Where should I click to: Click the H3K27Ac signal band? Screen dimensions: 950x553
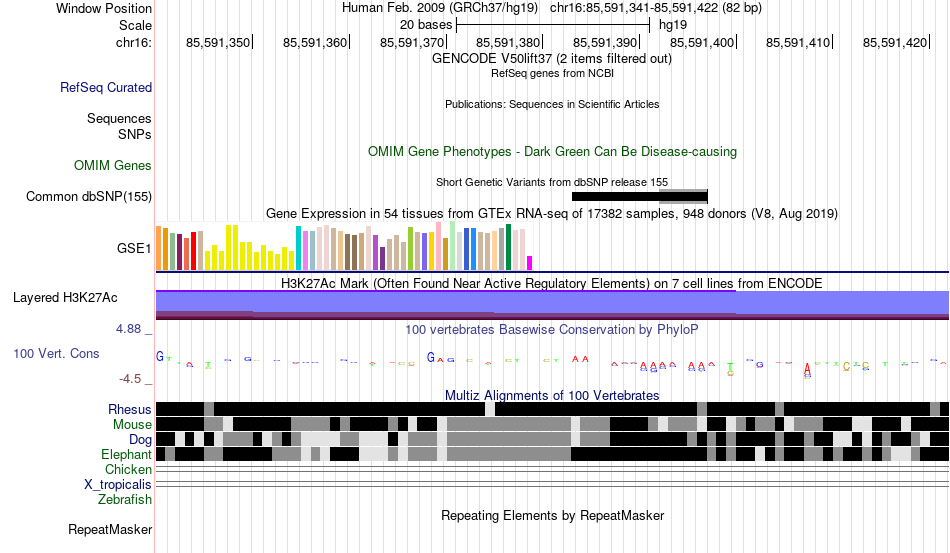click(553, 305)
